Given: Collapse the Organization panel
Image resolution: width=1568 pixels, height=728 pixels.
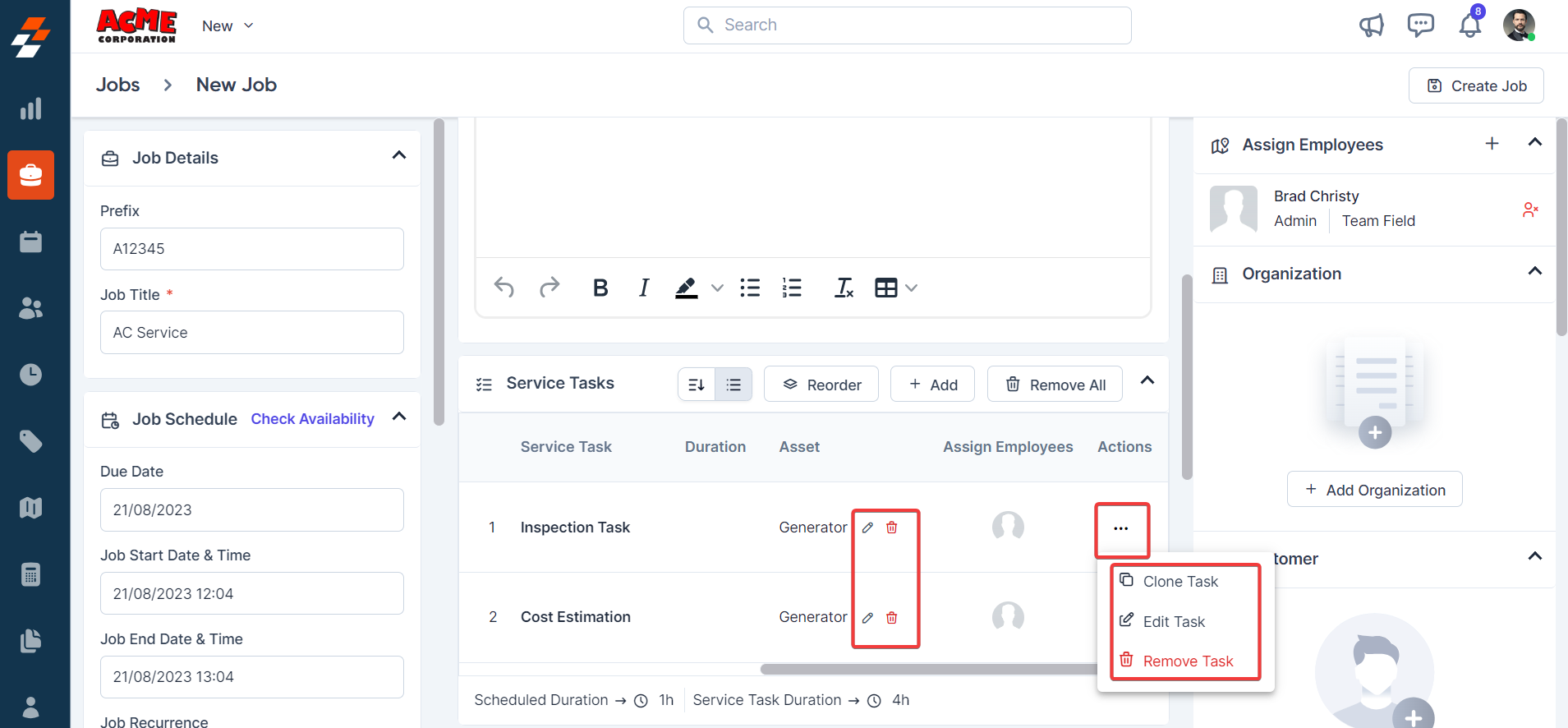Looking at the screenshot, I should tap(1534, 271).
